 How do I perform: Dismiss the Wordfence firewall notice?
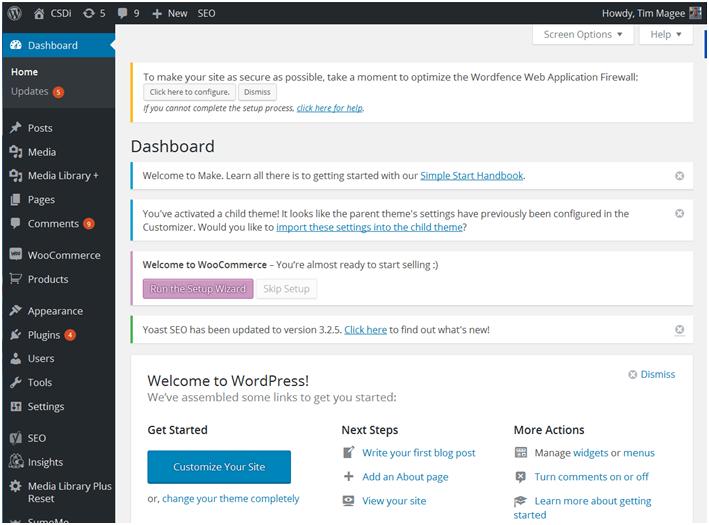point(257,92)
